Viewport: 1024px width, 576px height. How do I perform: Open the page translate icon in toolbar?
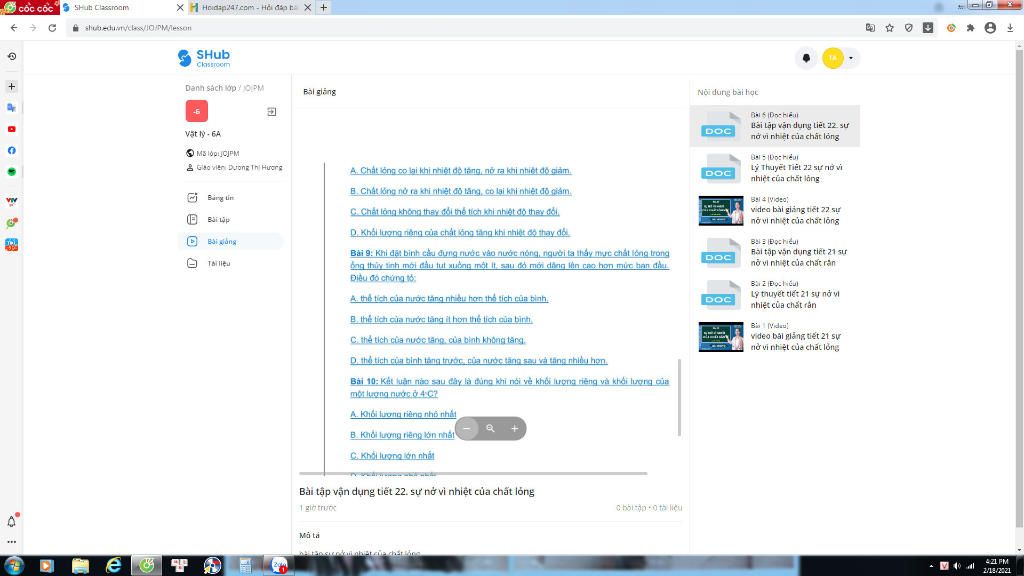pos(870,28)
